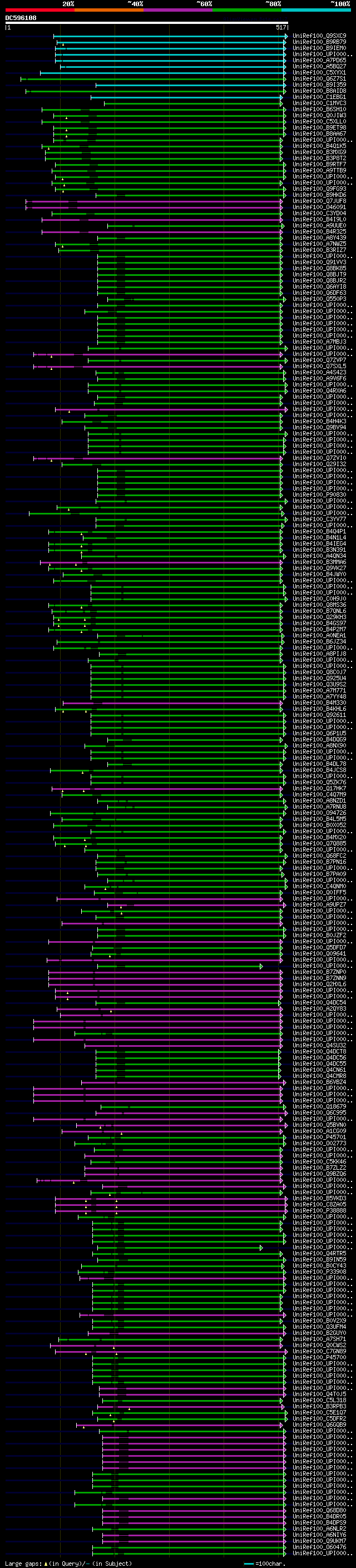The image size is (356, 1568).
Task: Select the UniRef100_C7GN89 label
Action: (319, 1351)
